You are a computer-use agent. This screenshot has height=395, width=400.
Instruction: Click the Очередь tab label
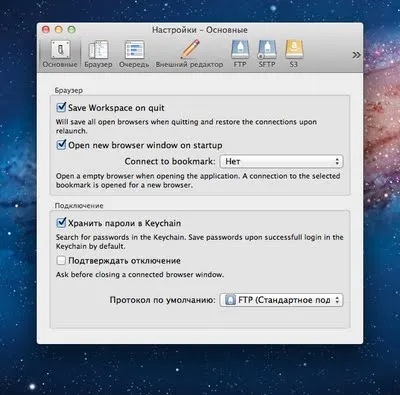tap(134, 64)
